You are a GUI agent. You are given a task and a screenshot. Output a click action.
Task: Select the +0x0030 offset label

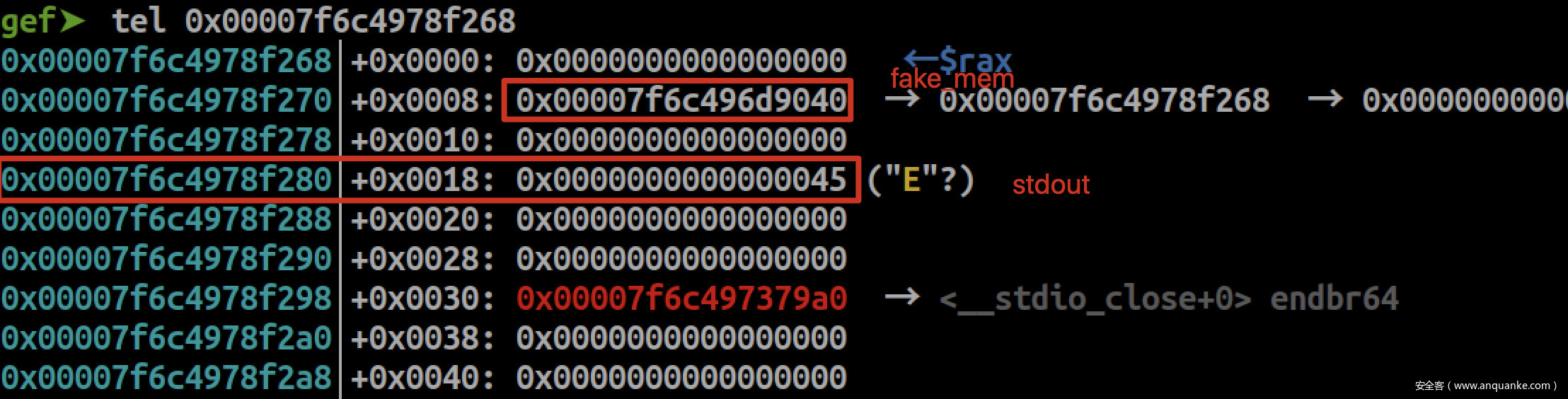[422, 298]
